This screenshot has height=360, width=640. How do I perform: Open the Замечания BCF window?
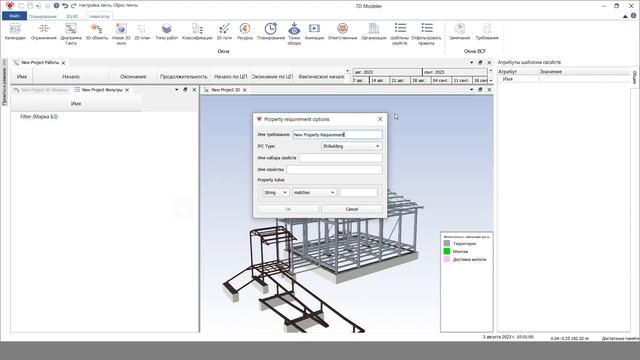[x=460, y=31]
